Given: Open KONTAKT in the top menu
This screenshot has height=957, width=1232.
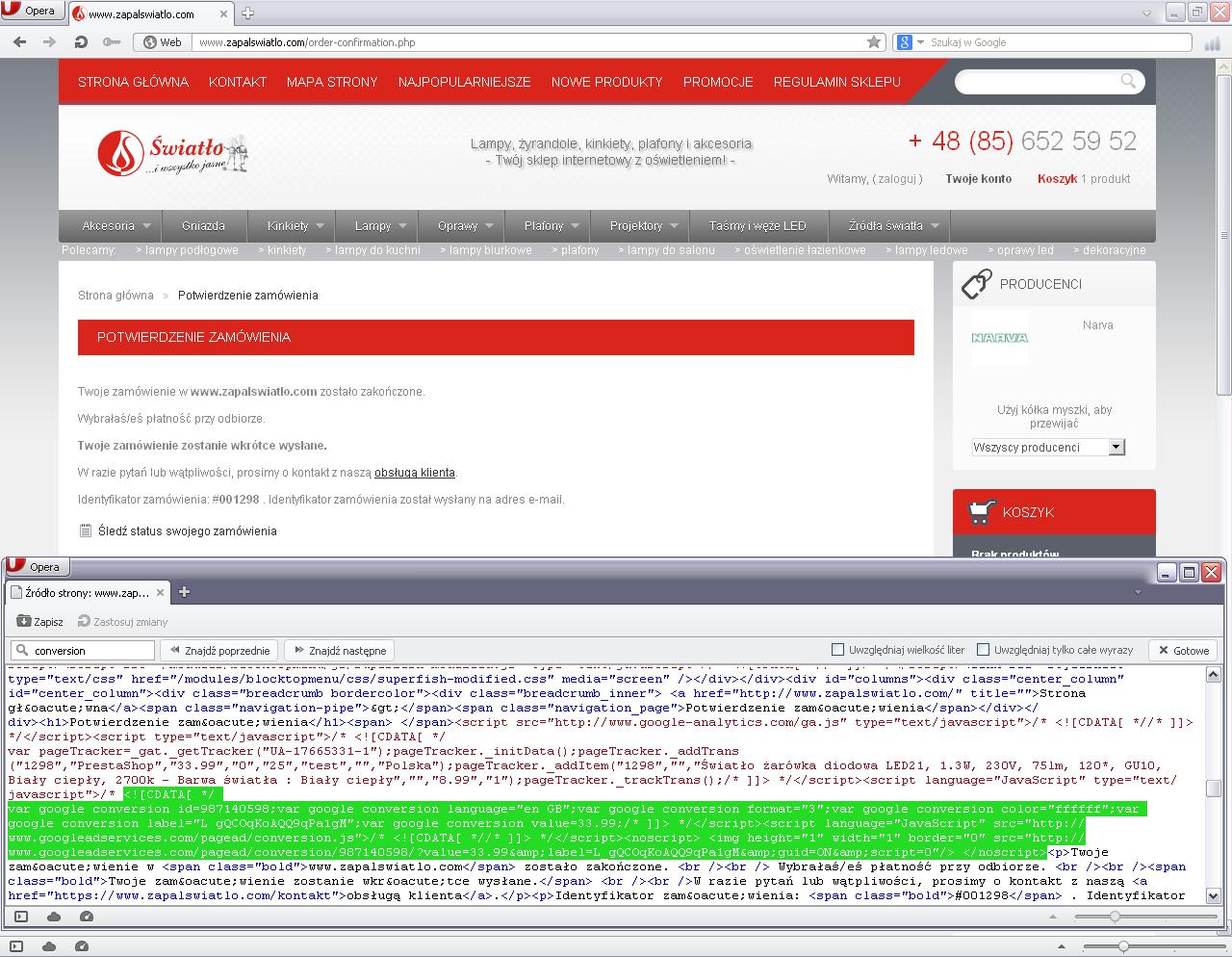Looking at the screenshot, I should click(238, 82).
